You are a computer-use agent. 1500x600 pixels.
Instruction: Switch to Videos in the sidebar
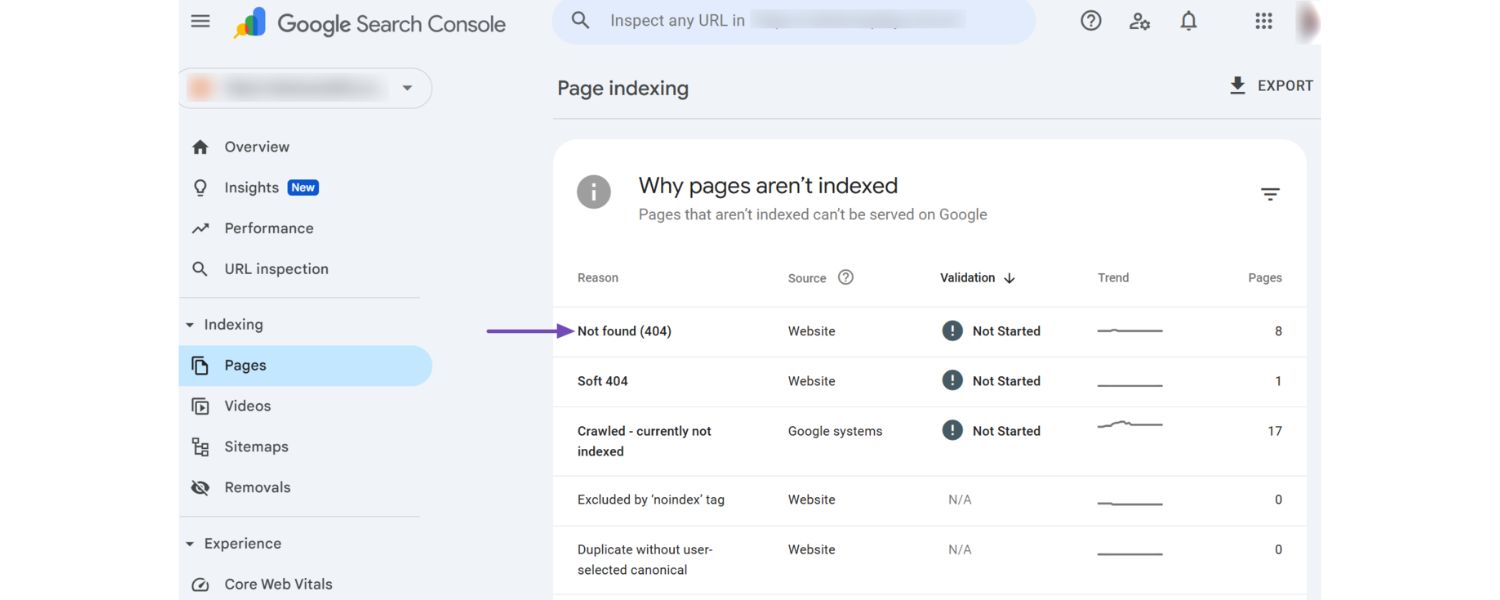click(246, 405)
